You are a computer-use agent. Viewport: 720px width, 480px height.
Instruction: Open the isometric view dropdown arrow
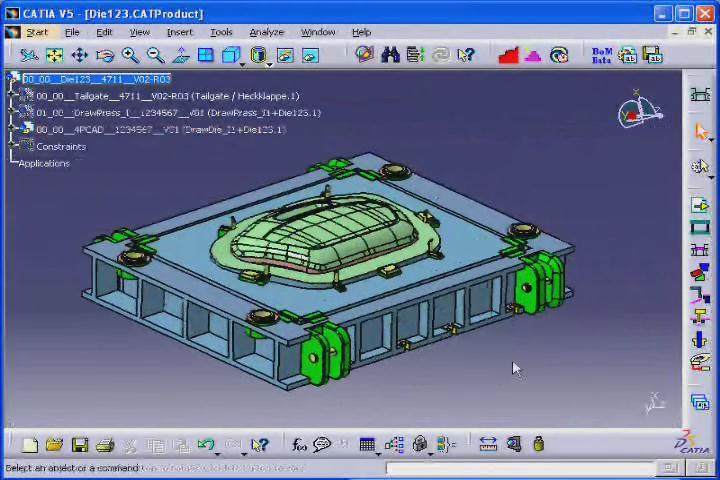click(242, 65)
